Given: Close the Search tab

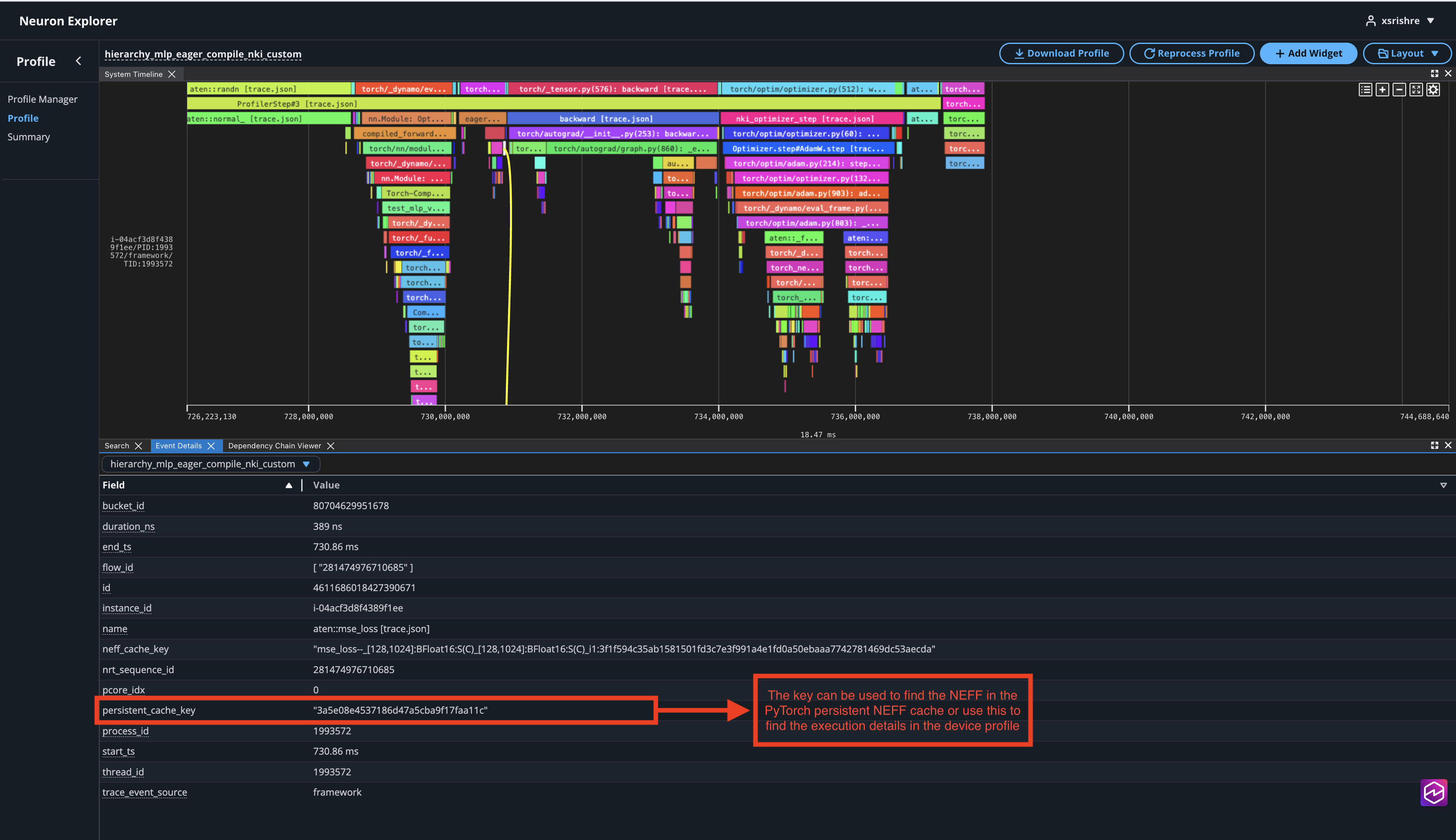Looking at the screenshot, I should [x=138, y=446].
